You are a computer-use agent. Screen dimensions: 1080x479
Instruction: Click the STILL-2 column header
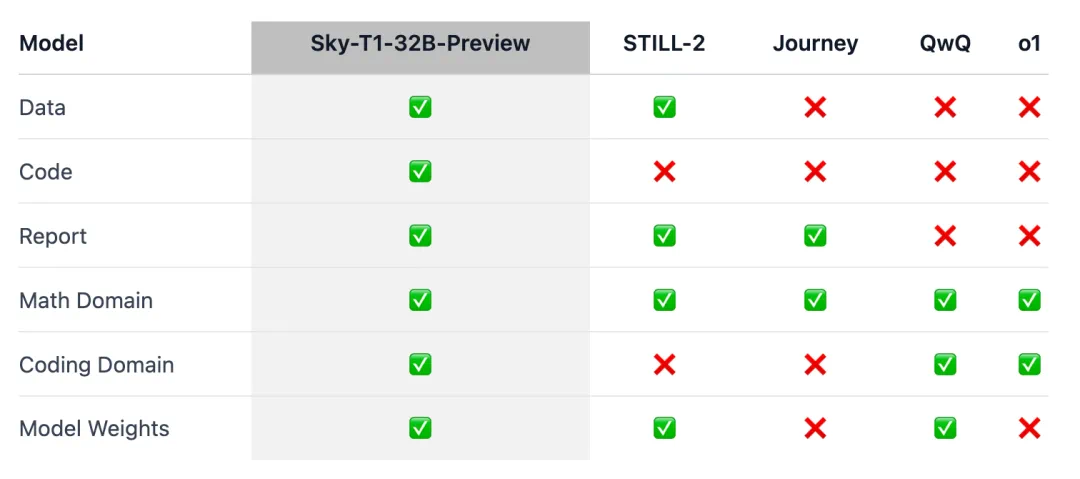coord(664,44)
